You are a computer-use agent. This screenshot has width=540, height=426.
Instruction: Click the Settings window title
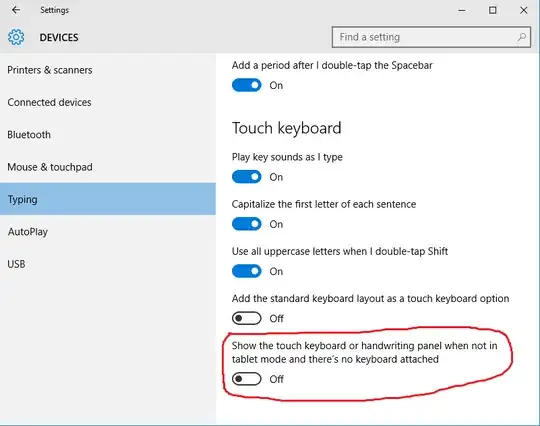(x=54, y=10)
